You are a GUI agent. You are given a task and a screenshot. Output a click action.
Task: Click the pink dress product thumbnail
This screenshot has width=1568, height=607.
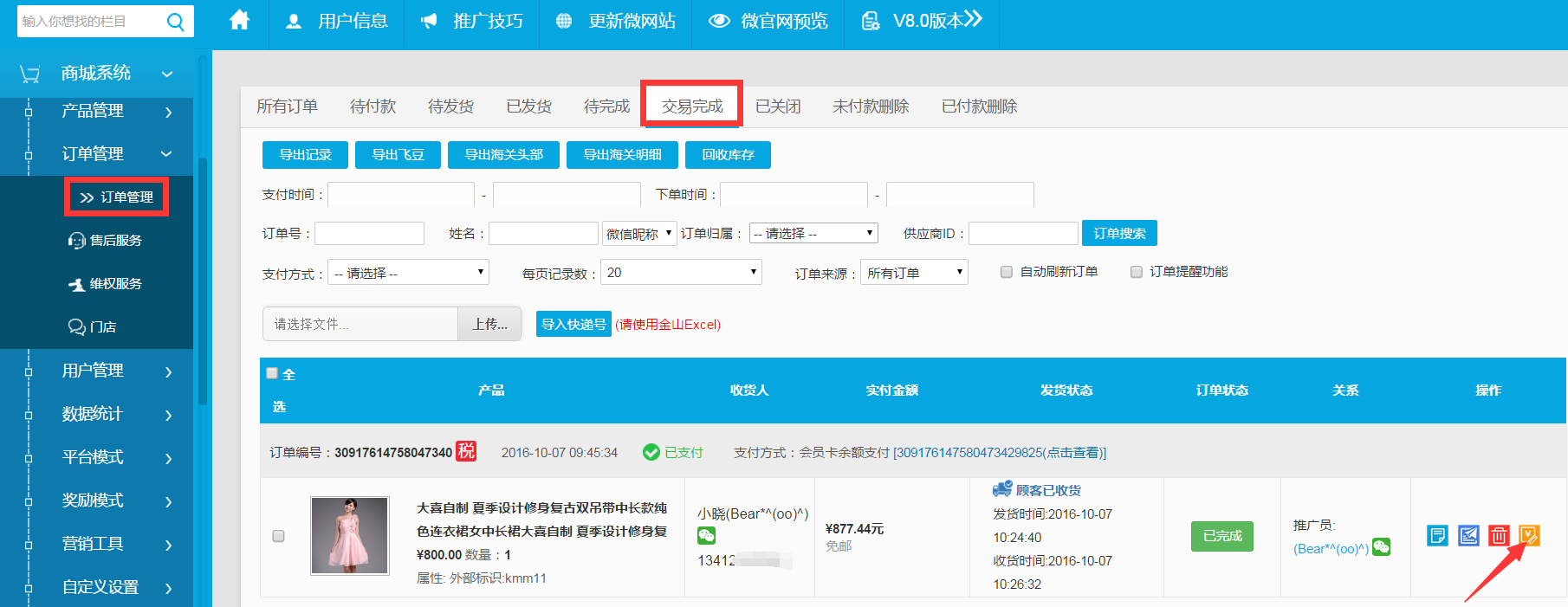[350, 536]
